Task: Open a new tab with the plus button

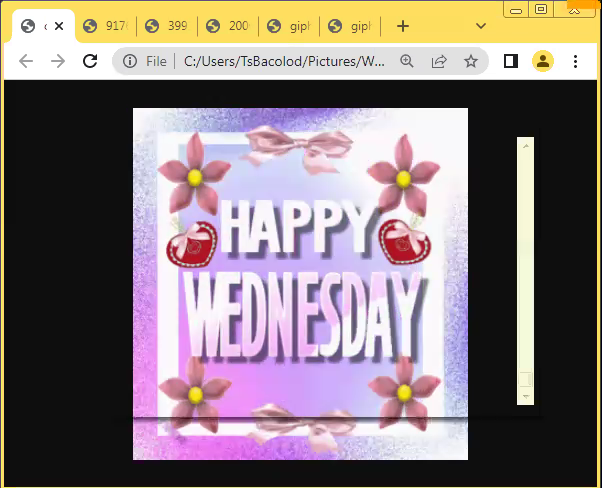Action: pos(403,26)
